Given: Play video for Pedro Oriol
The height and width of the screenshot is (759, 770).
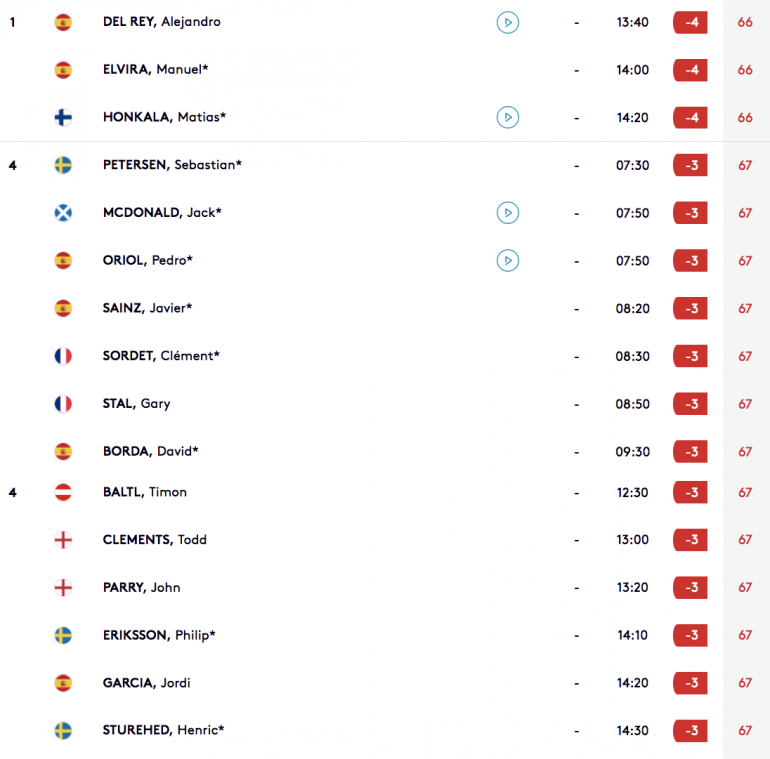Looking at the screenshot, I should (x=508, y=261).
